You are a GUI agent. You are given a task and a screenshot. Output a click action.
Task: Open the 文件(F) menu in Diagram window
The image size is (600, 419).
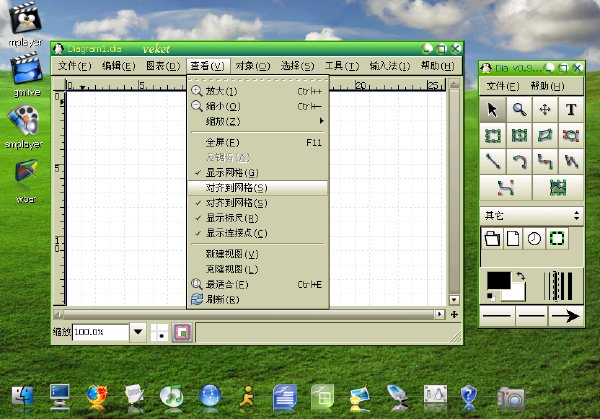(75, 66)
